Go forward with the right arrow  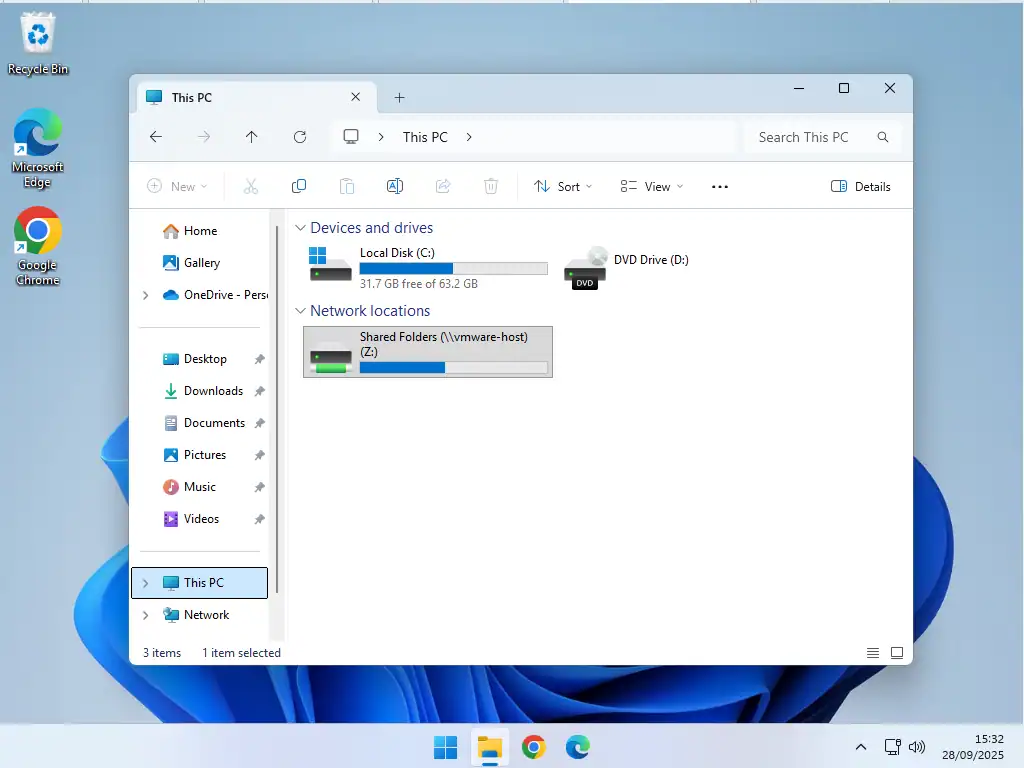click(x=204, y=137)
